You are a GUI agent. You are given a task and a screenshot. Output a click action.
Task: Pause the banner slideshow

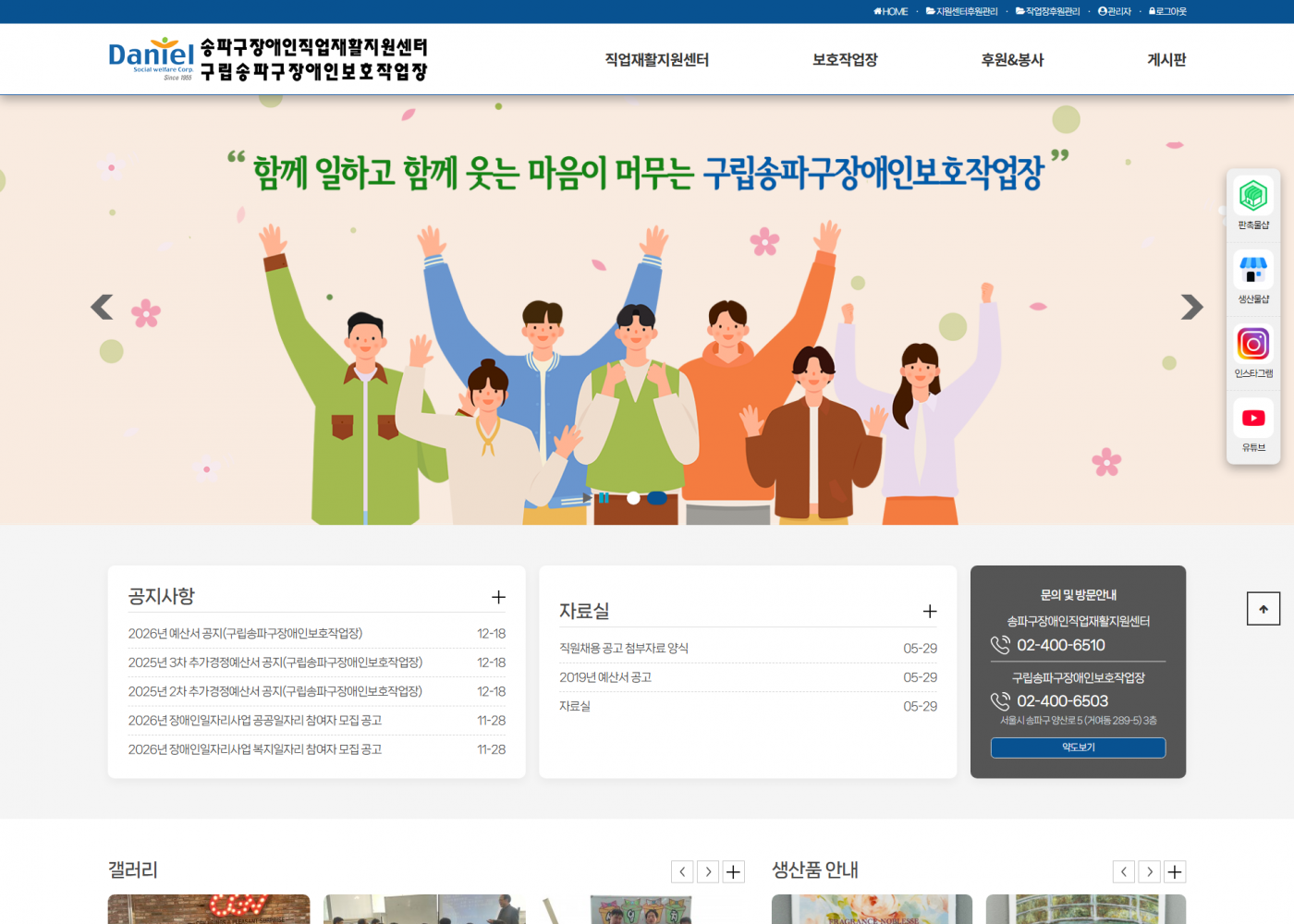[x=604, y=498]
